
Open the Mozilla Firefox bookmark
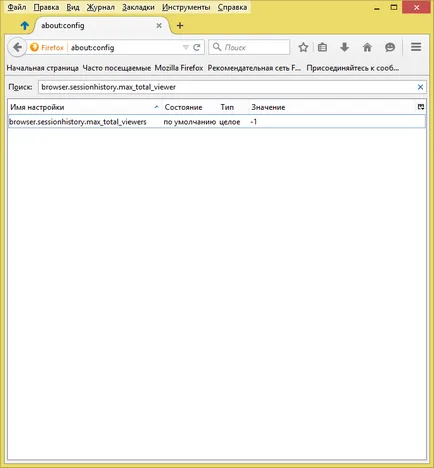point(179,68)
